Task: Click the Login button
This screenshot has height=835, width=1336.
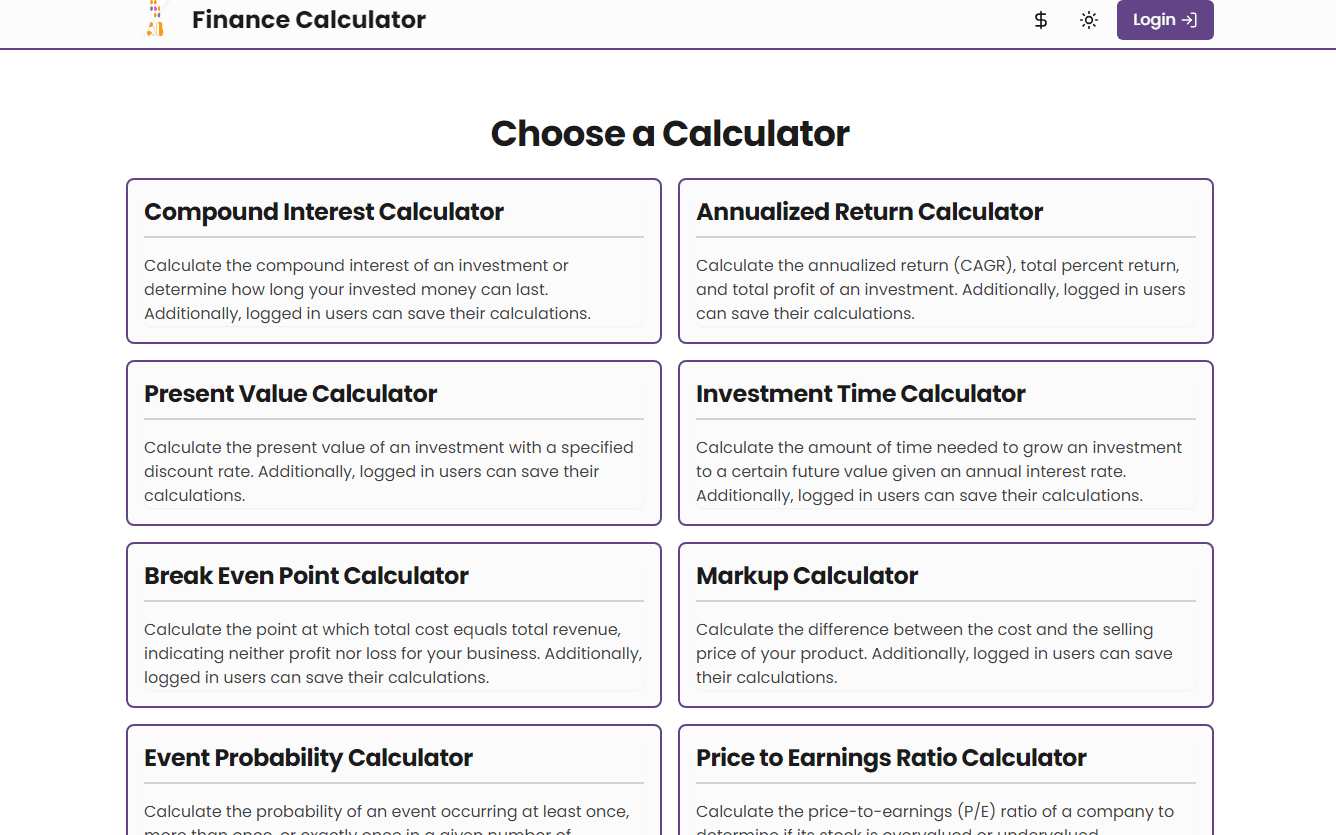Action: point(1165,20)
